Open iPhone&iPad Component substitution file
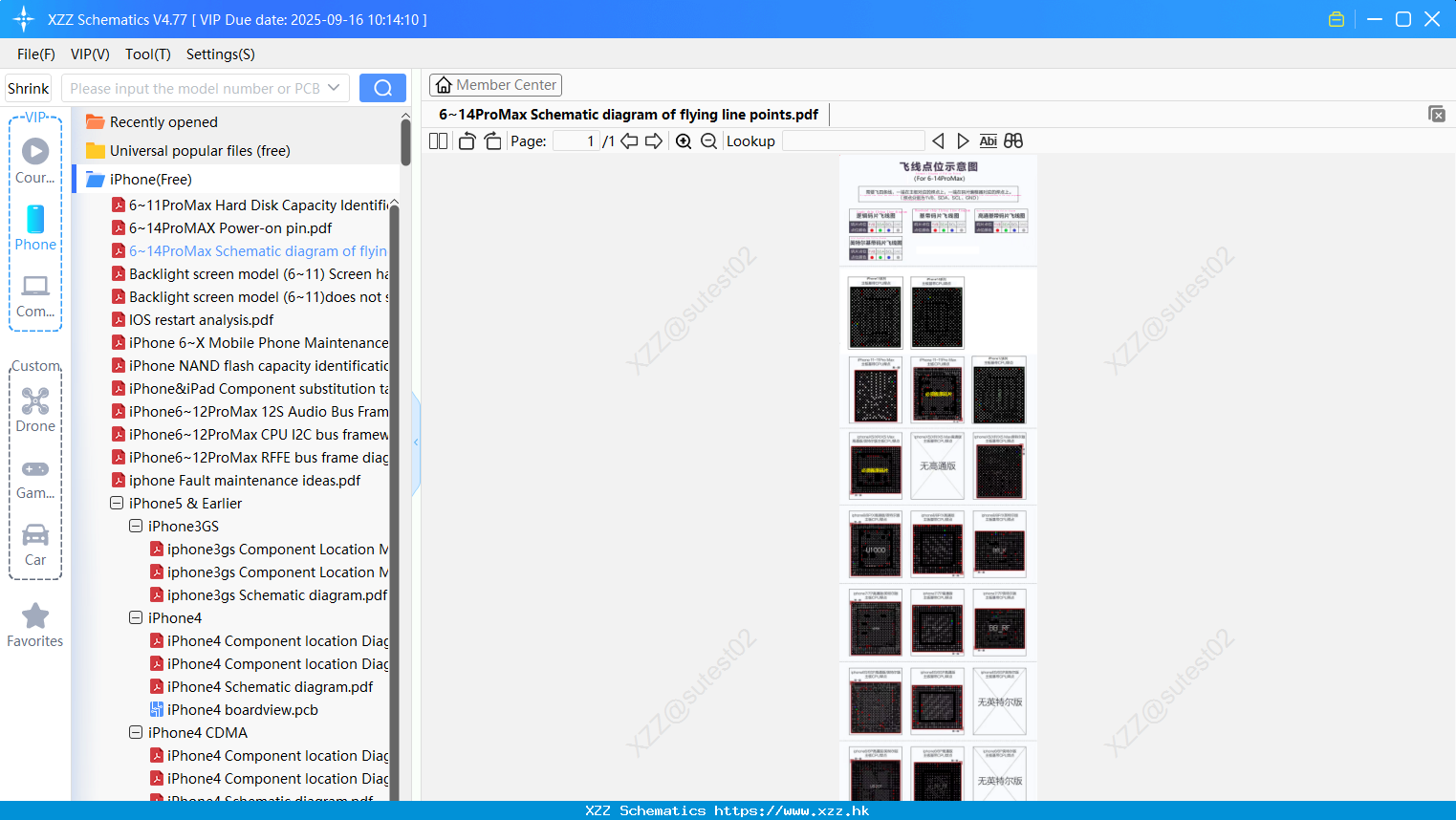Screen dimensions: 1456x820 [x=250, y=389]
